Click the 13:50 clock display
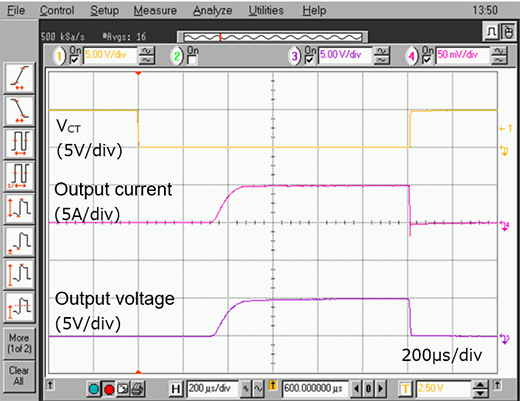 coord(485,10)
